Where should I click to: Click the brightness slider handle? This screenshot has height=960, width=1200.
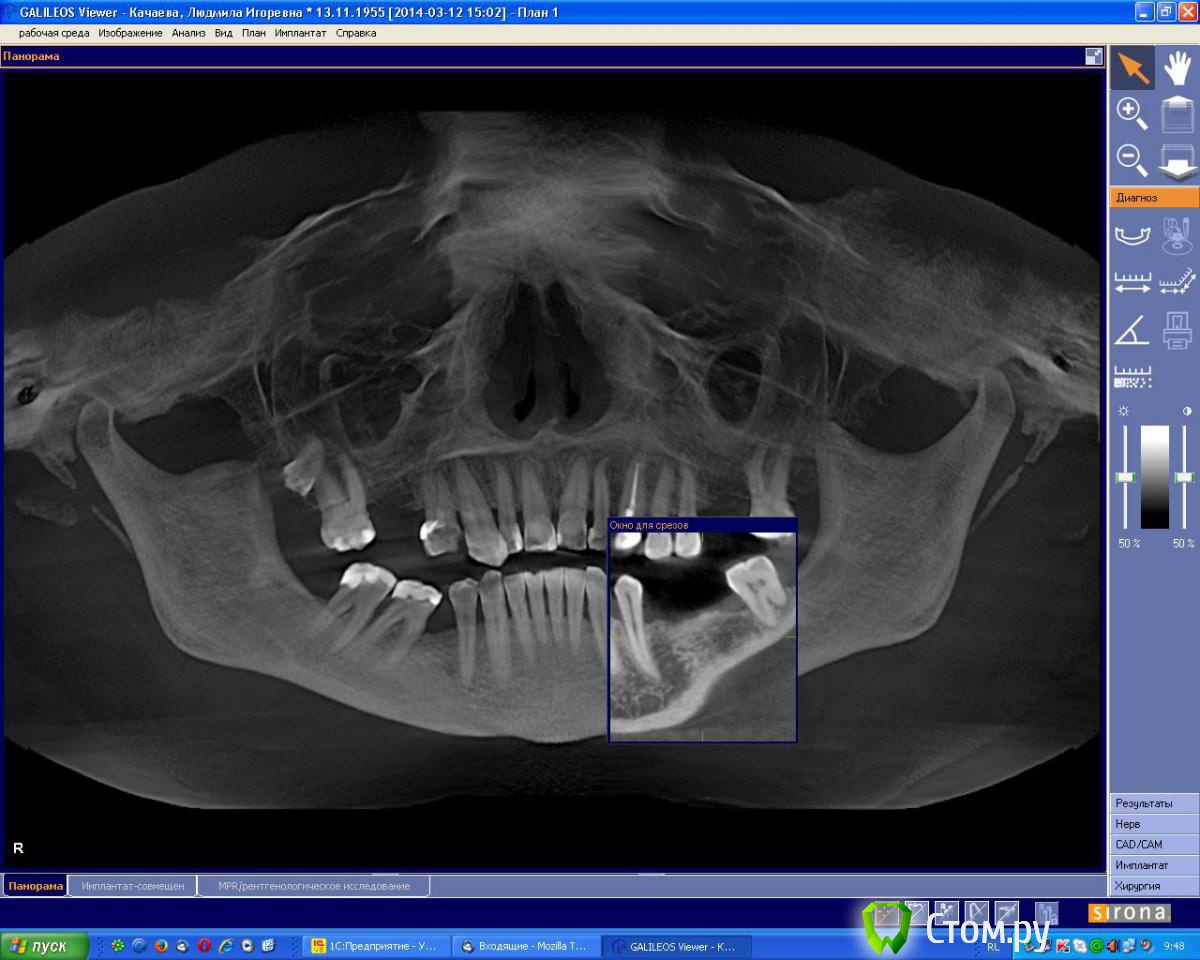click(x=1125, y=478)
